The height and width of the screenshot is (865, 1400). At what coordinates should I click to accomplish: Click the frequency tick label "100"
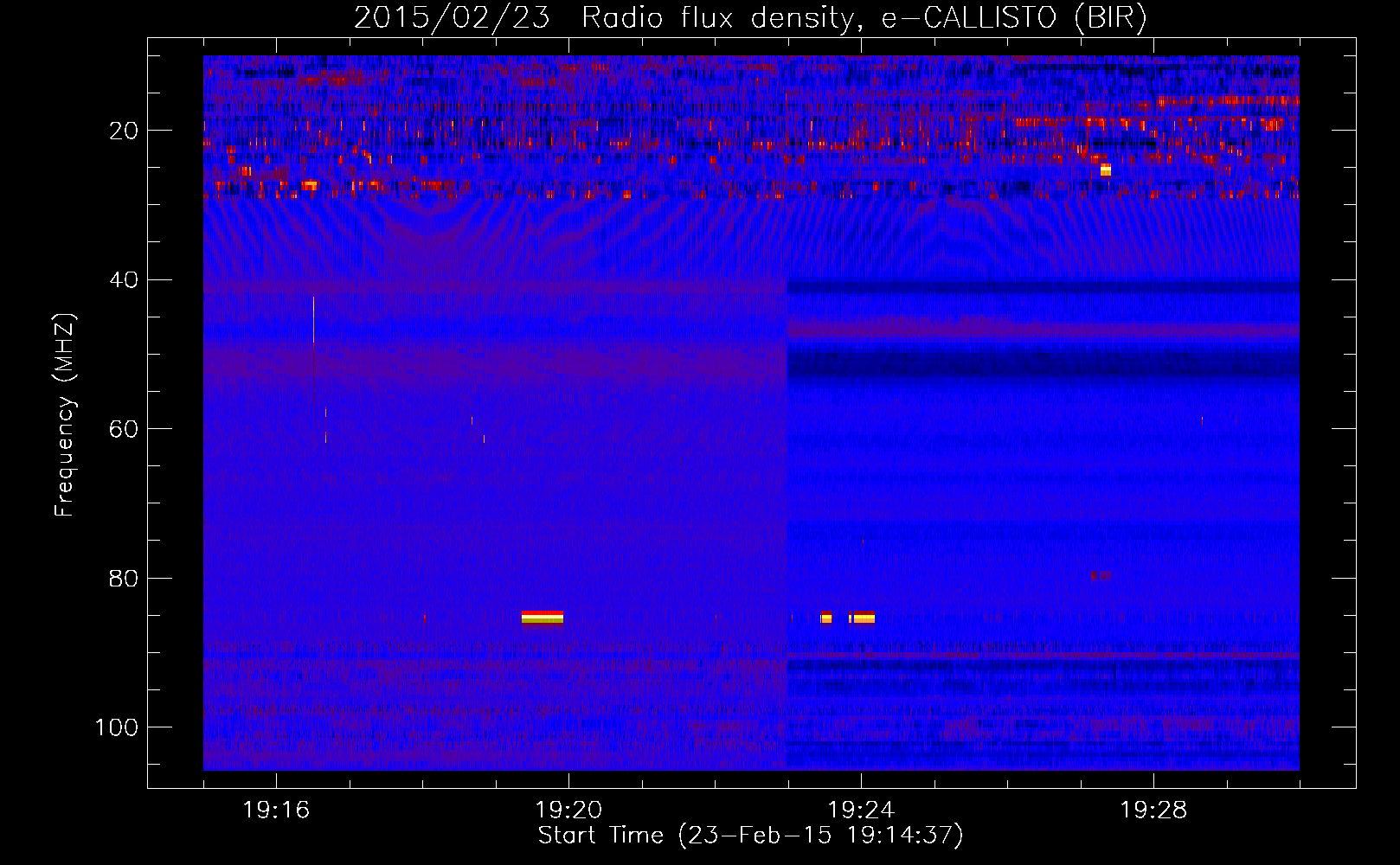(117, 727)
